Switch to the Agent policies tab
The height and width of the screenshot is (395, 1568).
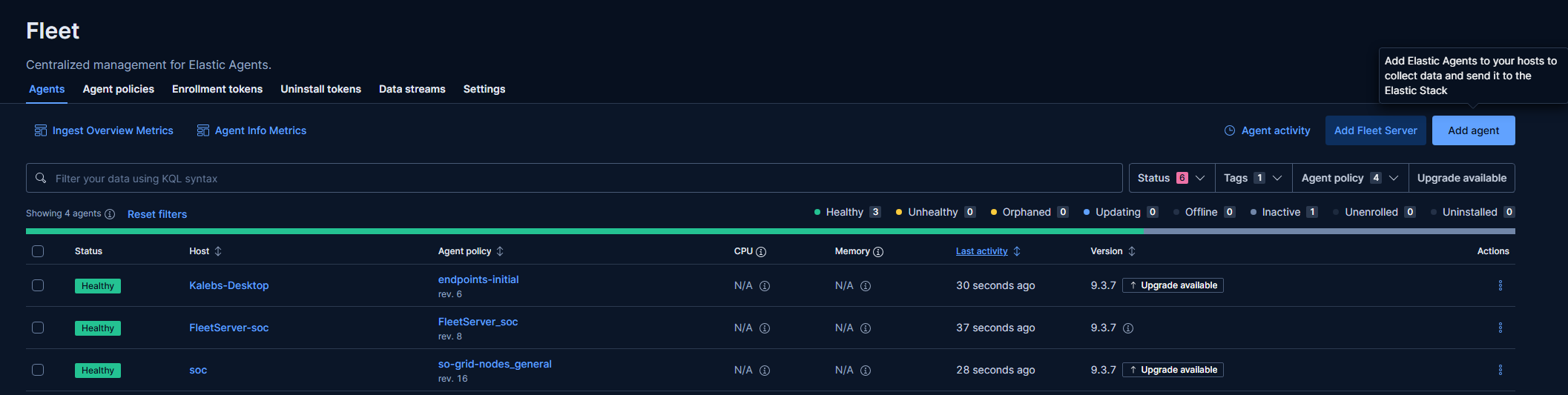click(x=119, y=89)
